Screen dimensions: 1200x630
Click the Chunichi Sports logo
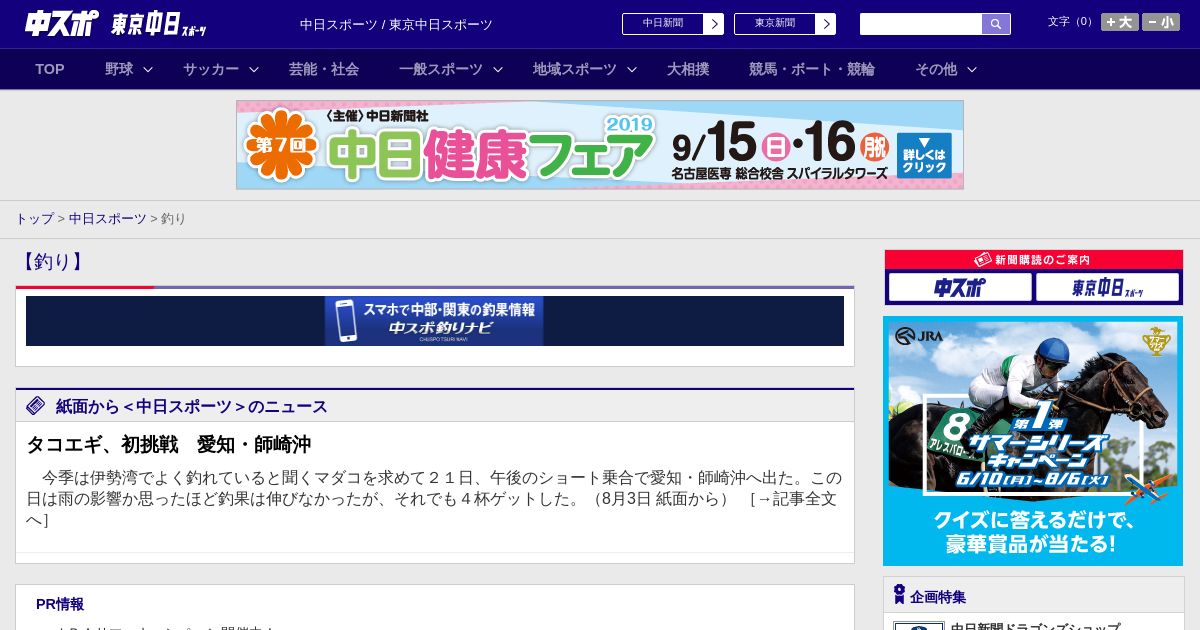pyautogui.click(x=62, y=24)
